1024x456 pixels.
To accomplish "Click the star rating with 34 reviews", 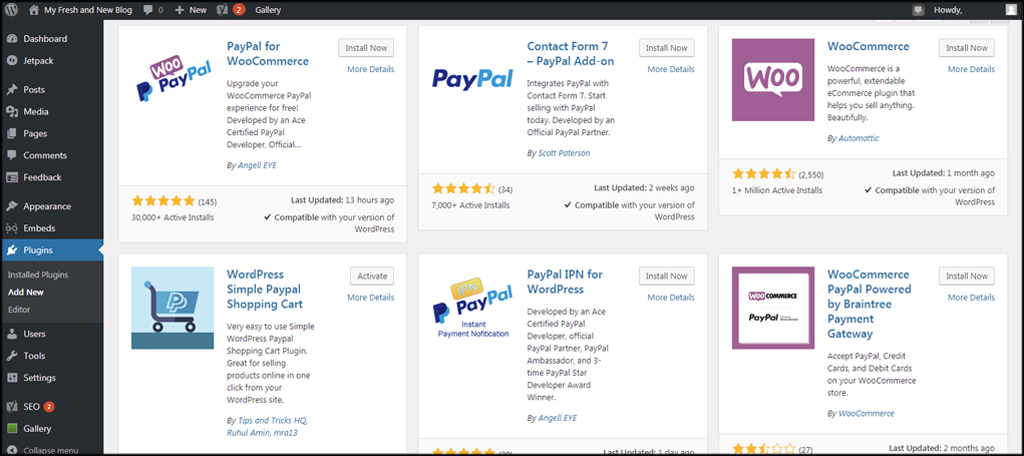I will click(464, 189).
